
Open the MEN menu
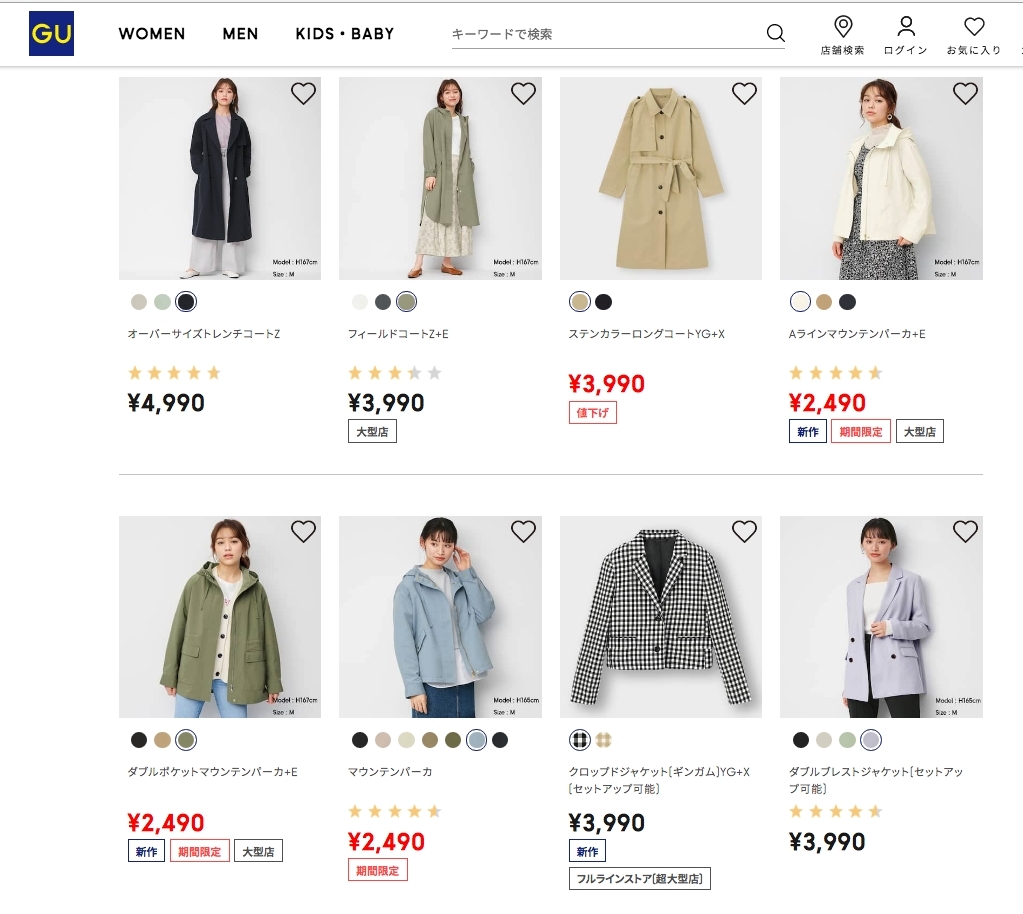pyautogui.click(x=240, y=34)
